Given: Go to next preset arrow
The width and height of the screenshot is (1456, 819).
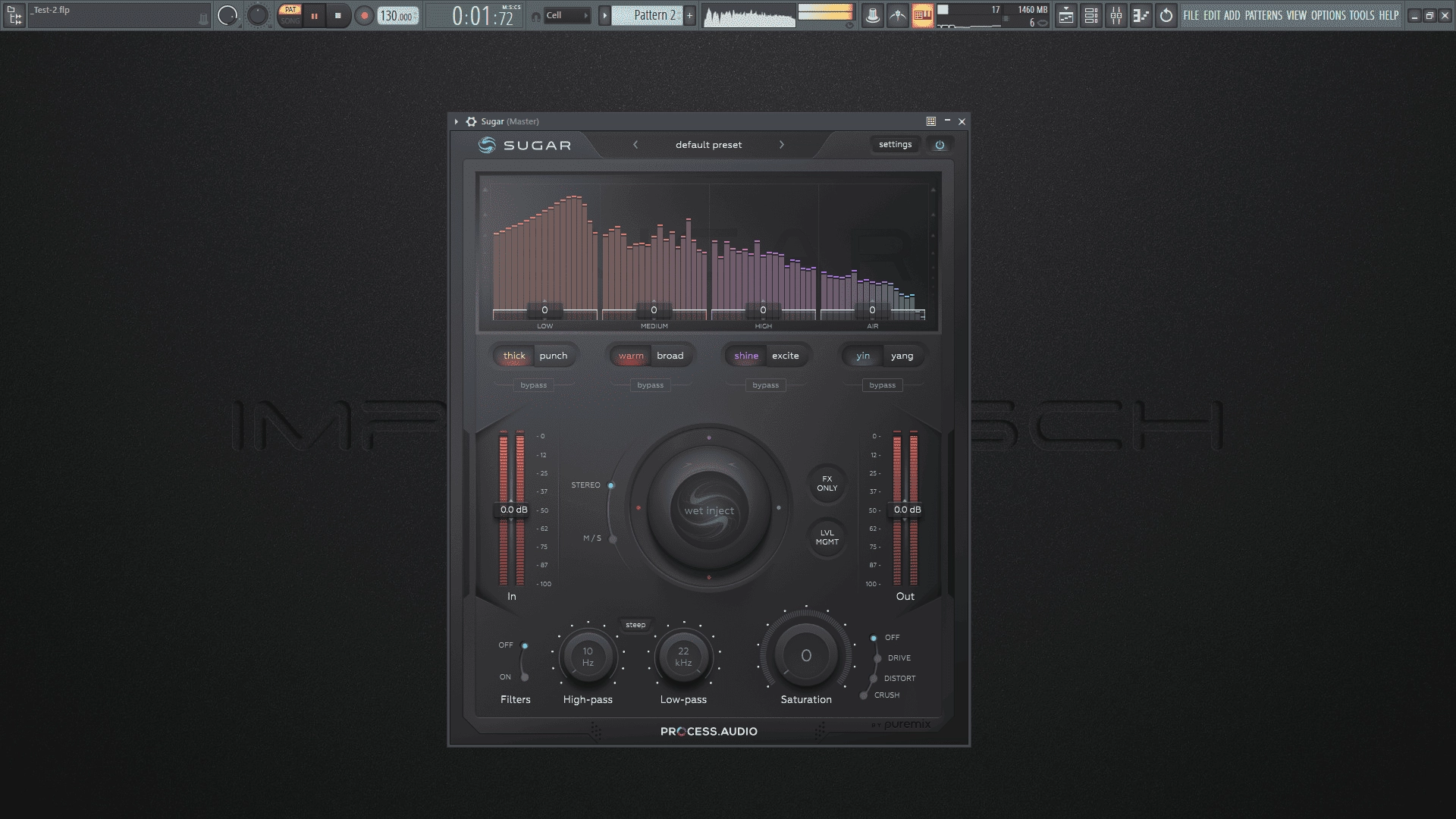Looking at the screenshot, I should click(782, 145).
